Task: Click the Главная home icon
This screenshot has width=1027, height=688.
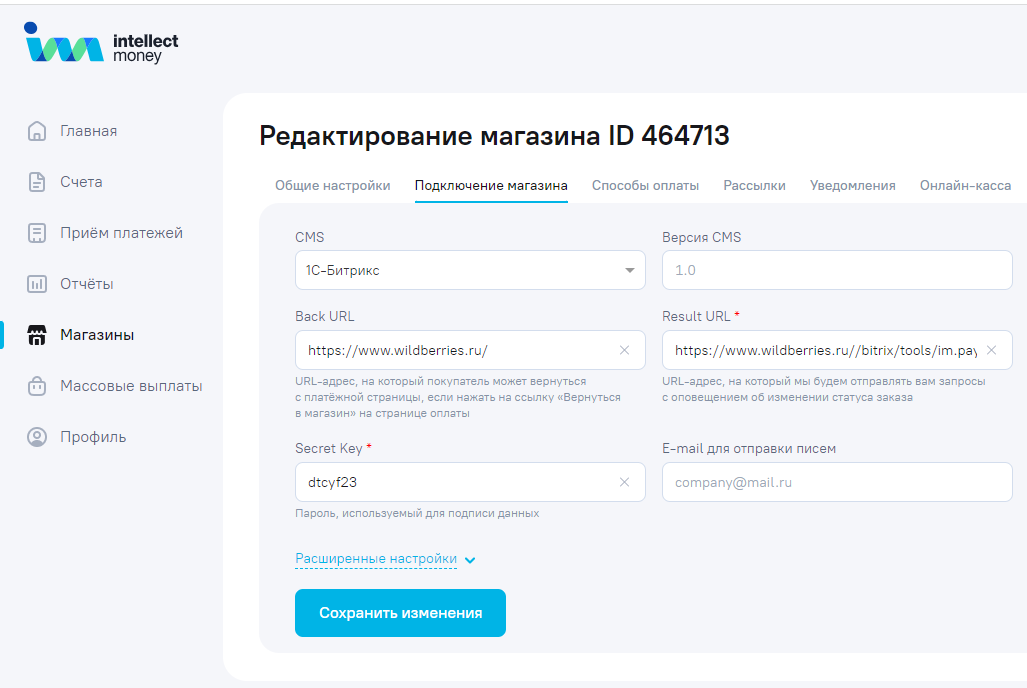Action: click(x=37, y=131)
